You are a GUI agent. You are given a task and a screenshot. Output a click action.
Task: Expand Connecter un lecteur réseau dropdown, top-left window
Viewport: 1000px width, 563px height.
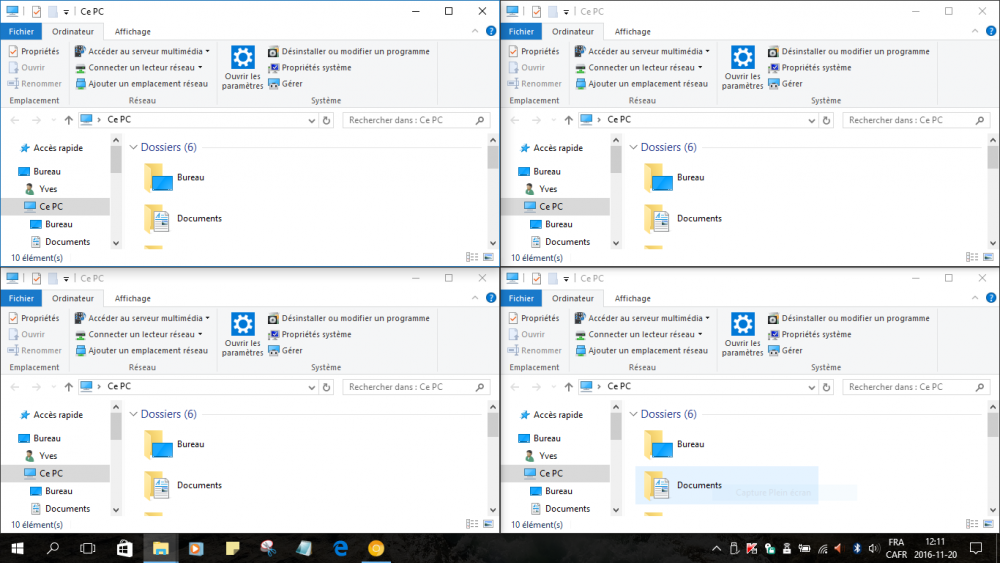[x=200, y=68]
